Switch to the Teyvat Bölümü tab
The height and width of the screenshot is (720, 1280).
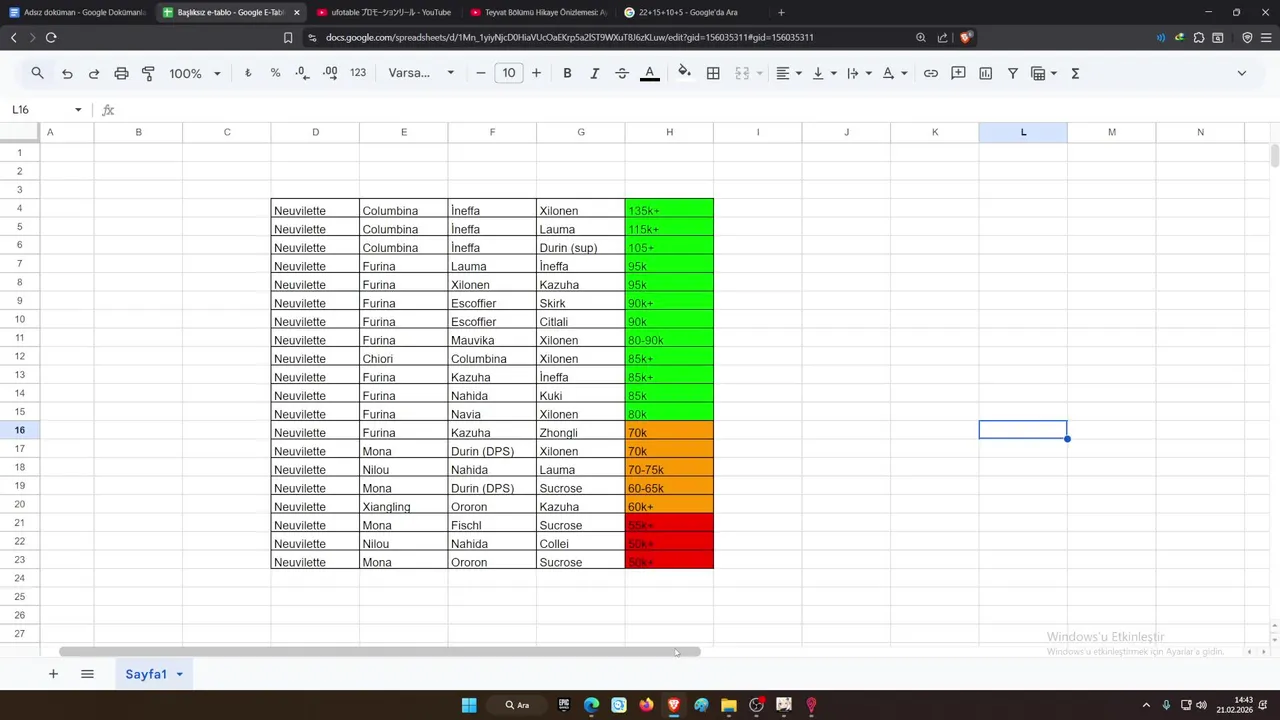click(538, 12)
